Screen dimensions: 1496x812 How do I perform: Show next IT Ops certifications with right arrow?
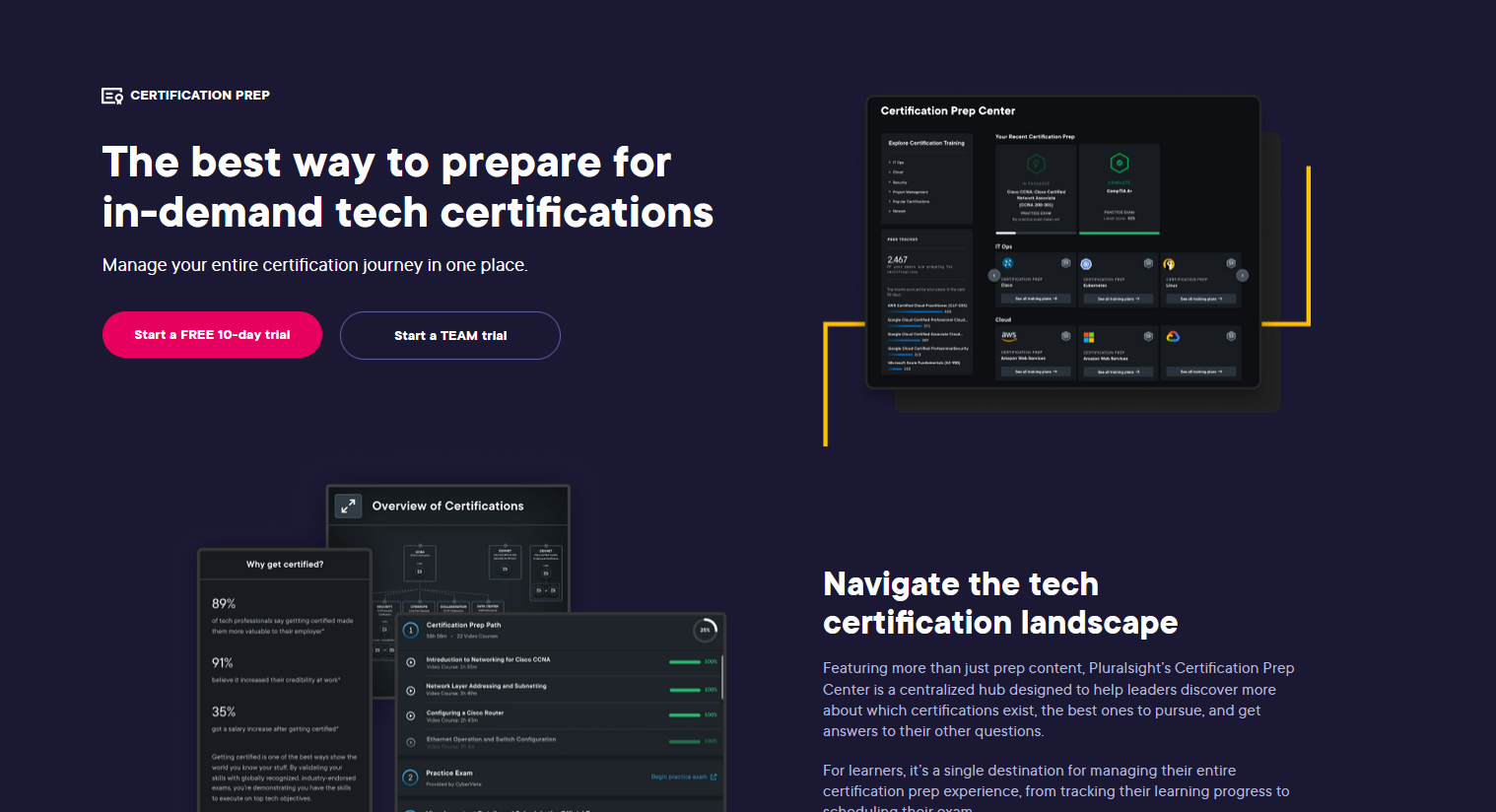[x=1243, y=276]
